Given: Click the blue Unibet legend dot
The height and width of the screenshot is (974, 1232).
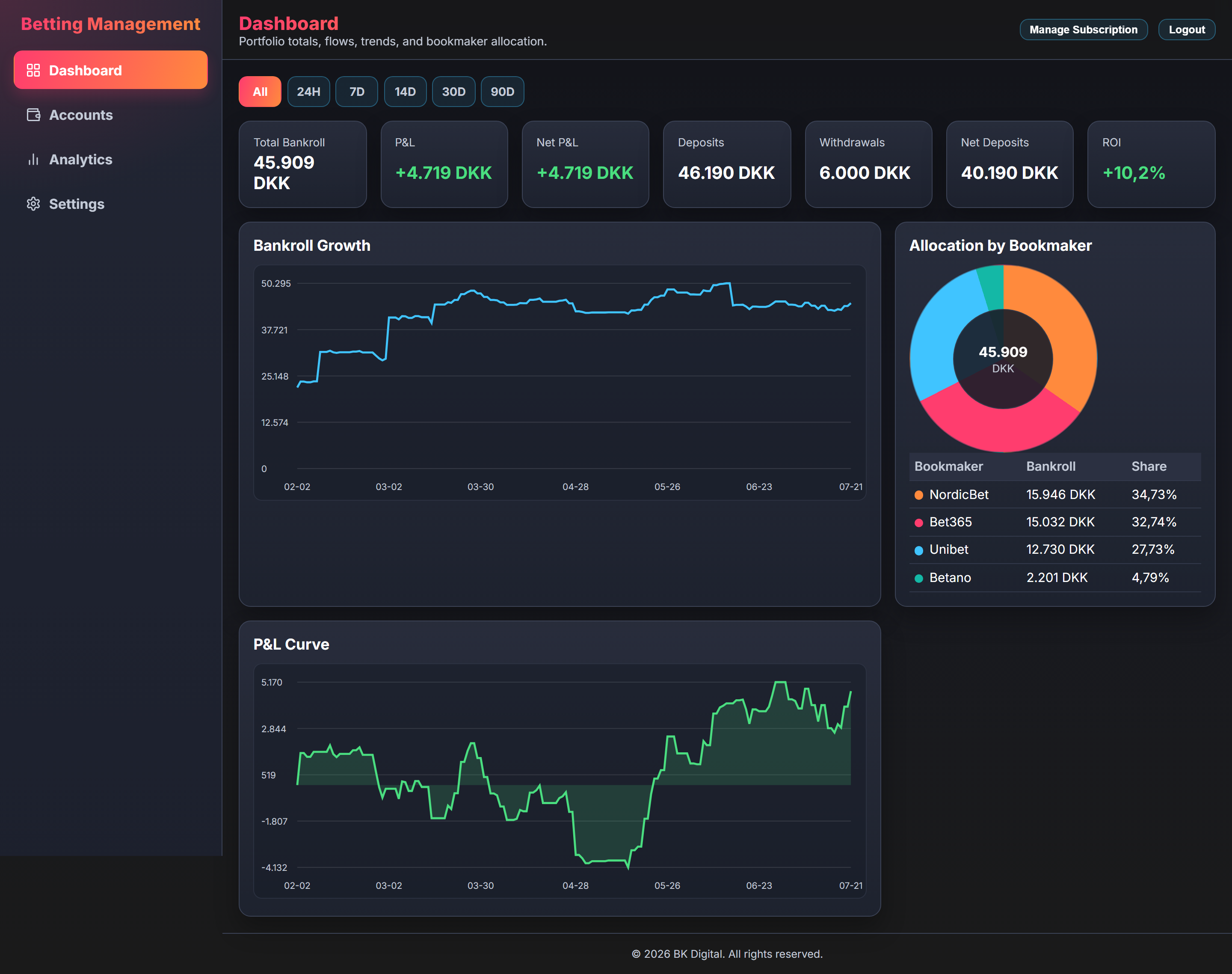Looking at the screenshot, I should point(918,550).
